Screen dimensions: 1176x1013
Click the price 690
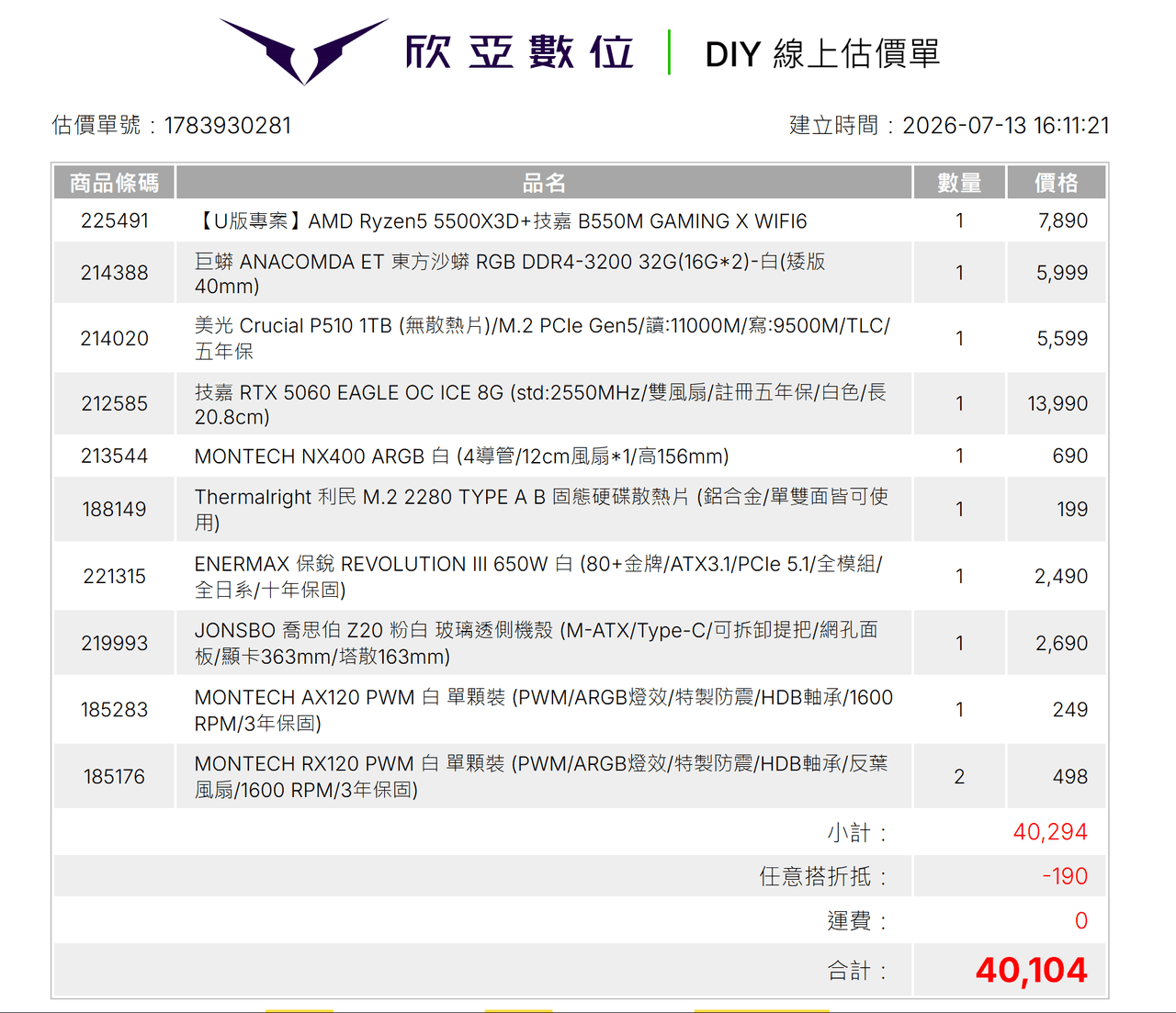click(x=1070, y=456)
